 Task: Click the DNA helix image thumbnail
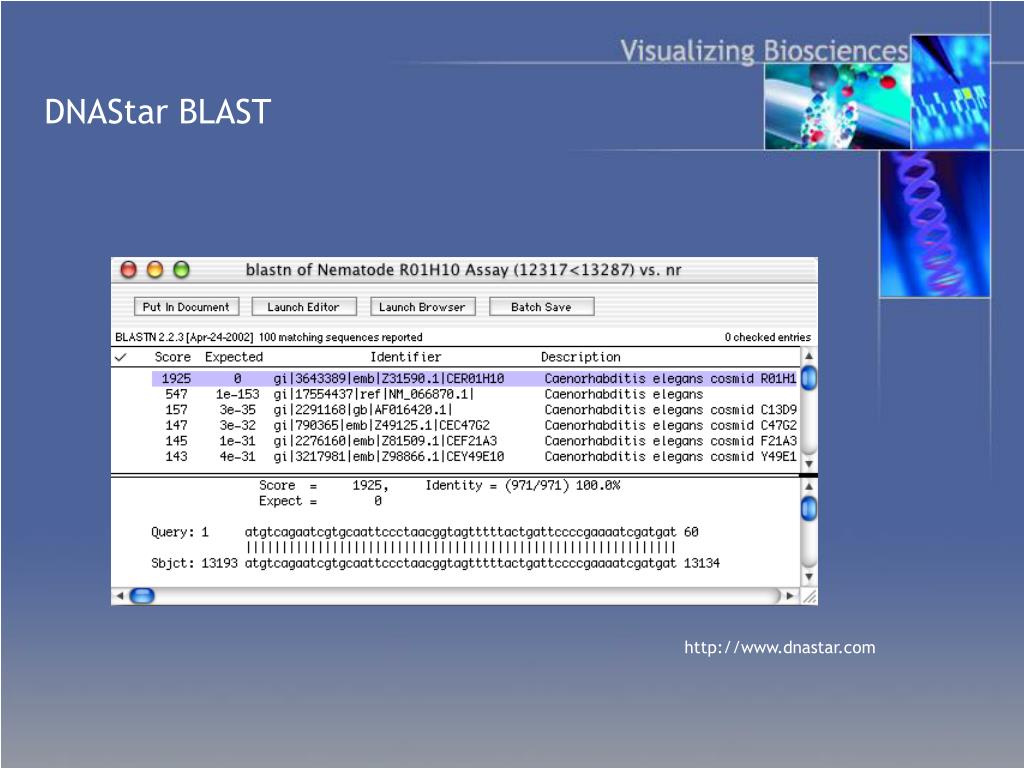point(935,224)
